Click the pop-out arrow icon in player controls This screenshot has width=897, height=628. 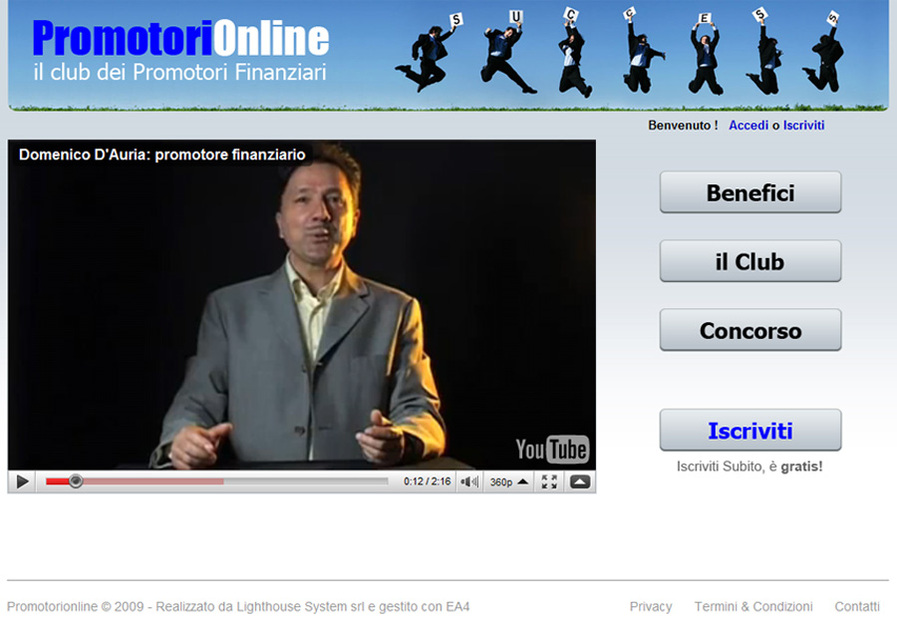[x=578, y=481]
